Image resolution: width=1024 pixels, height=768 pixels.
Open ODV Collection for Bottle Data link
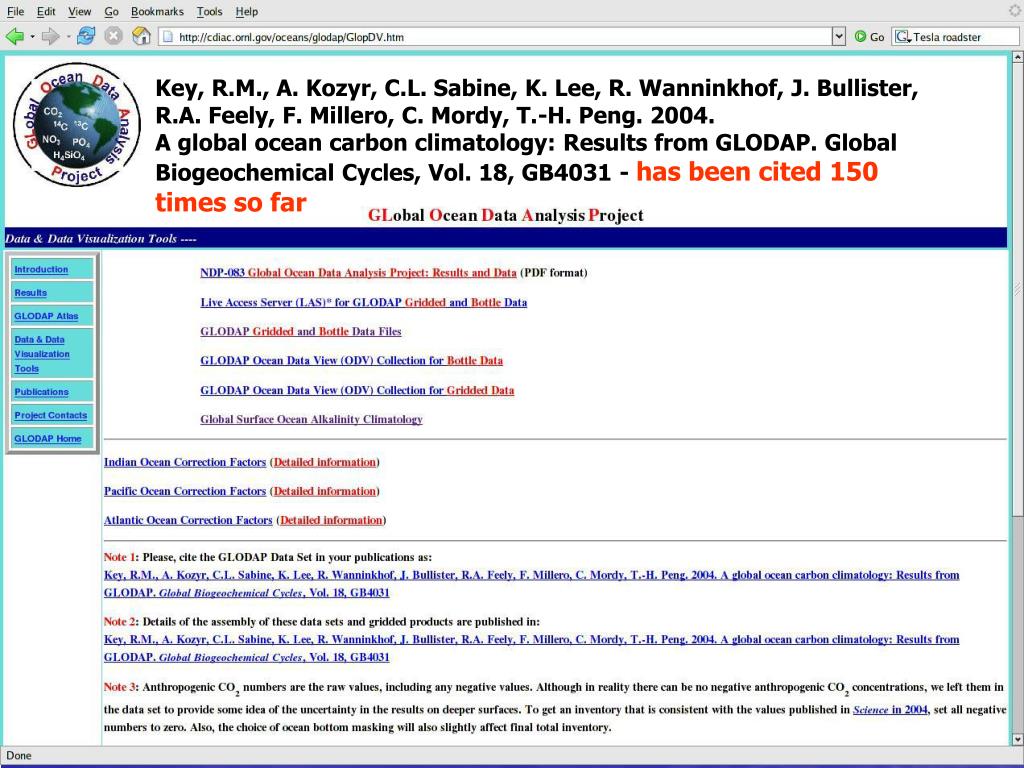pyautogui.click(x=351, y=360)
